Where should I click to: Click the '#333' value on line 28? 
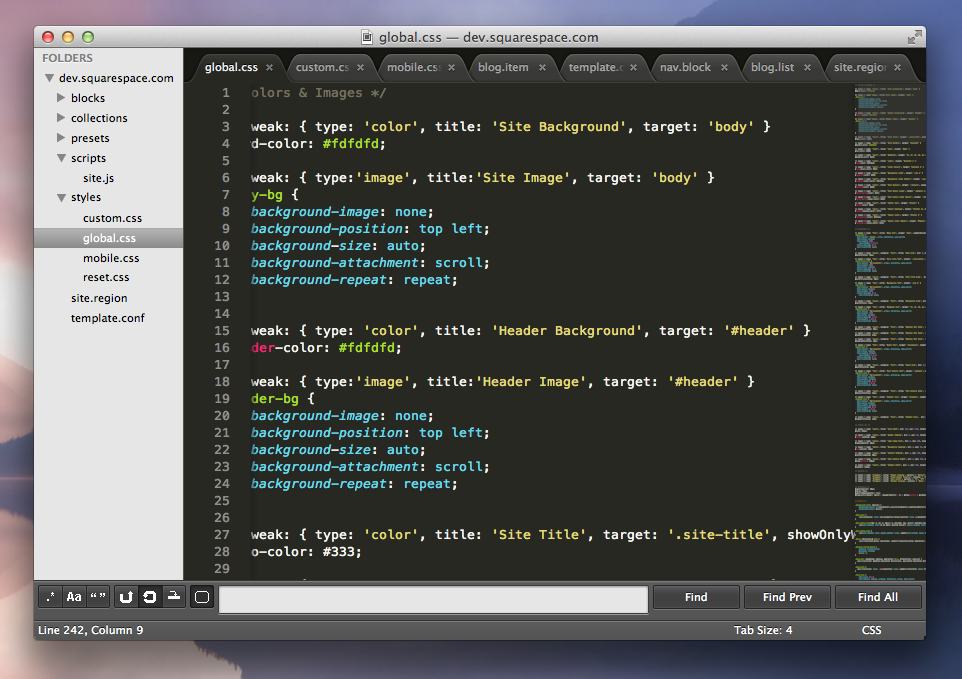[339, 551]
